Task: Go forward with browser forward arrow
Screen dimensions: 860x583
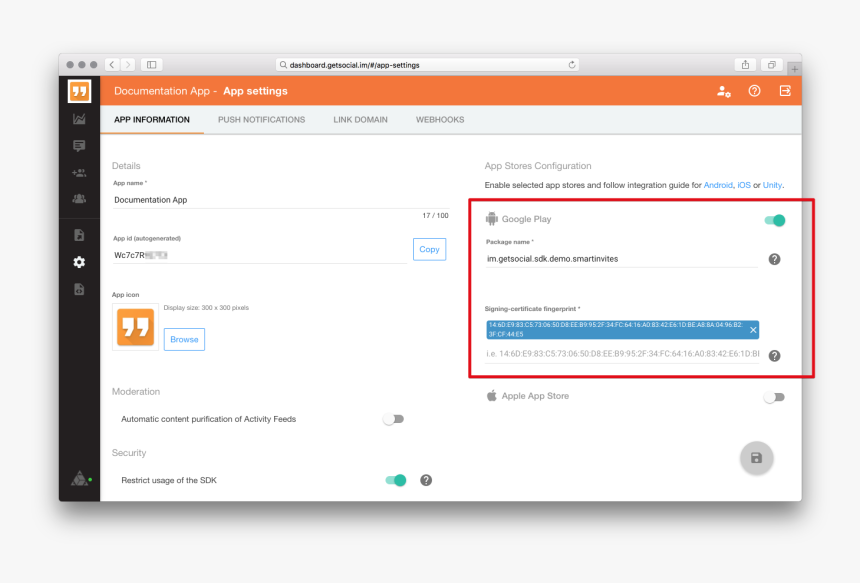Action: coord(128,65)
